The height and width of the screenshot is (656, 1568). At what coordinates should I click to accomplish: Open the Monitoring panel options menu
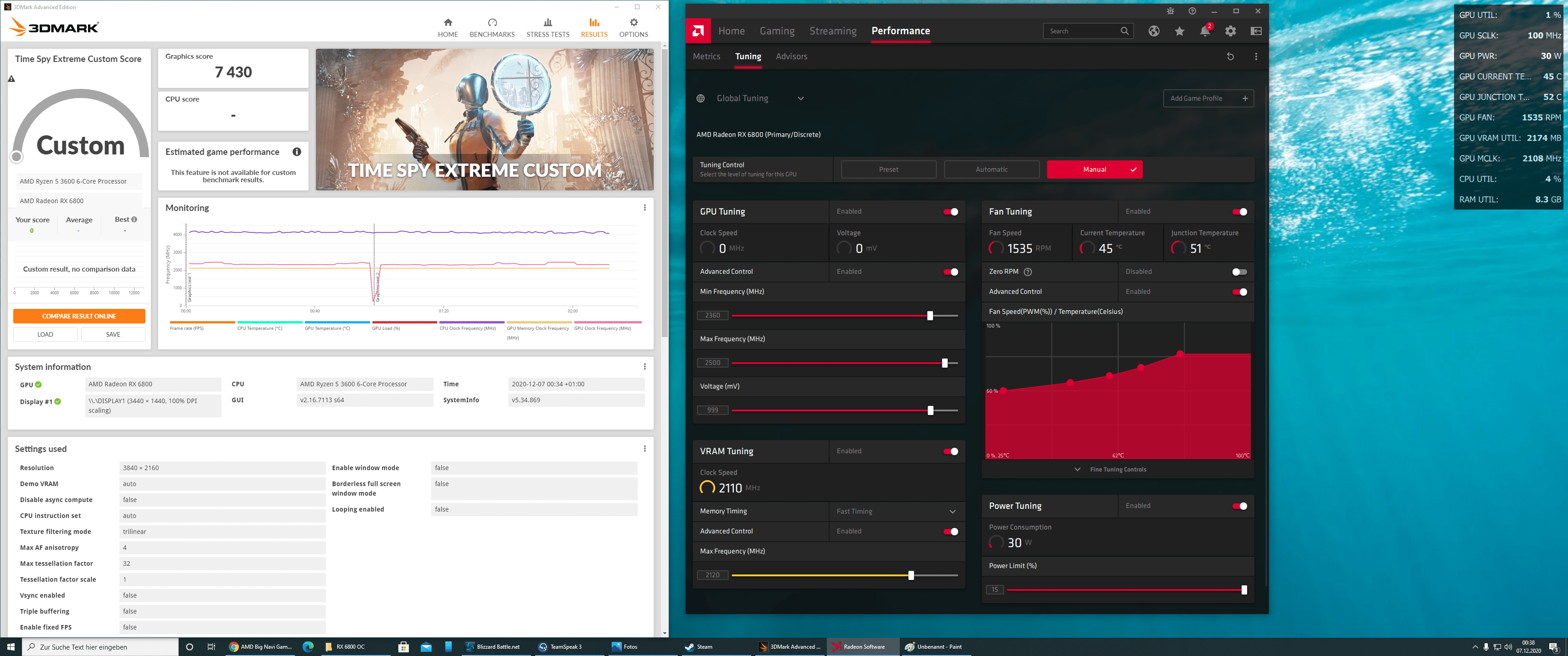tap(645, 208)
